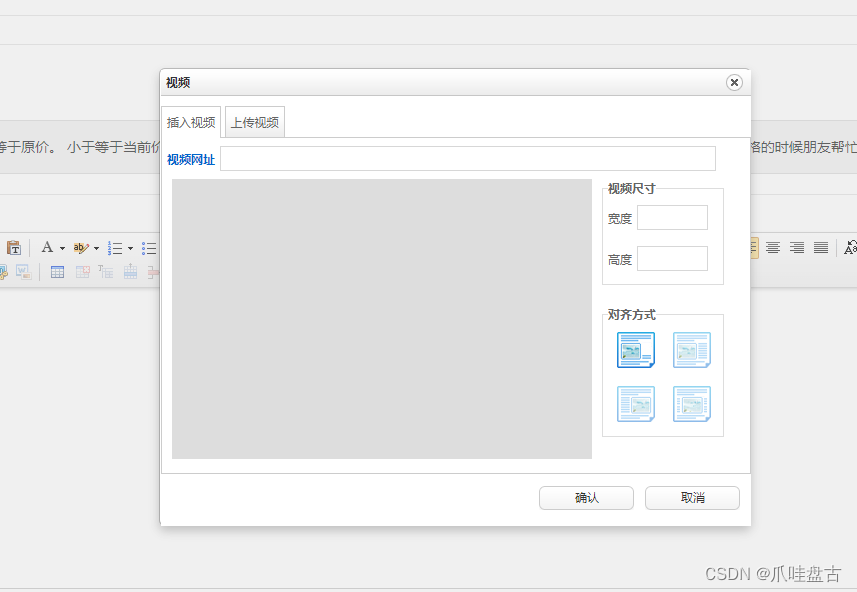Screen dimensions: 857x592
Task: Click the gray video preview area
Action: [381, 319]
